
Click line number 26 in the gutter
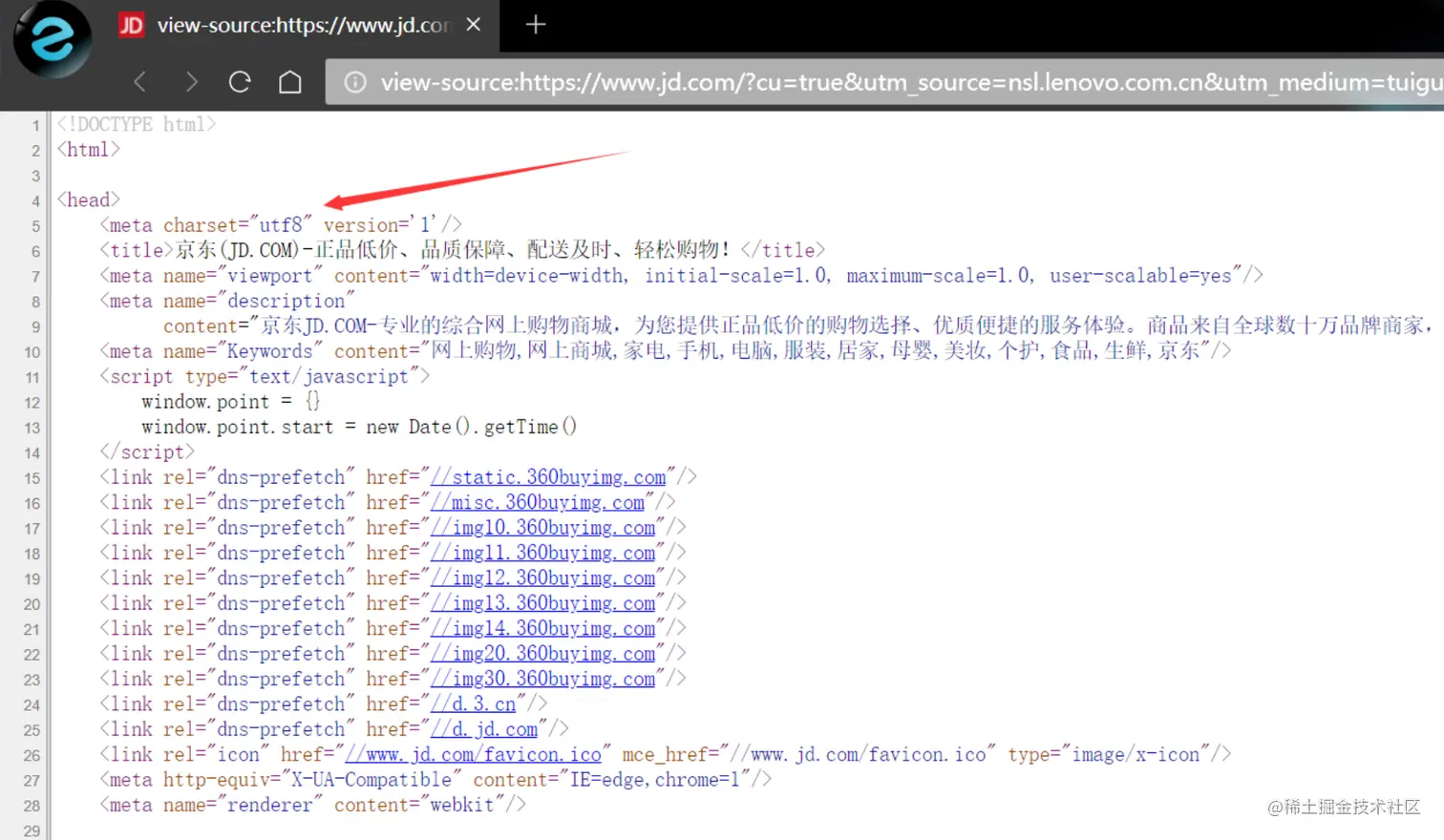(x=32, y=756)
